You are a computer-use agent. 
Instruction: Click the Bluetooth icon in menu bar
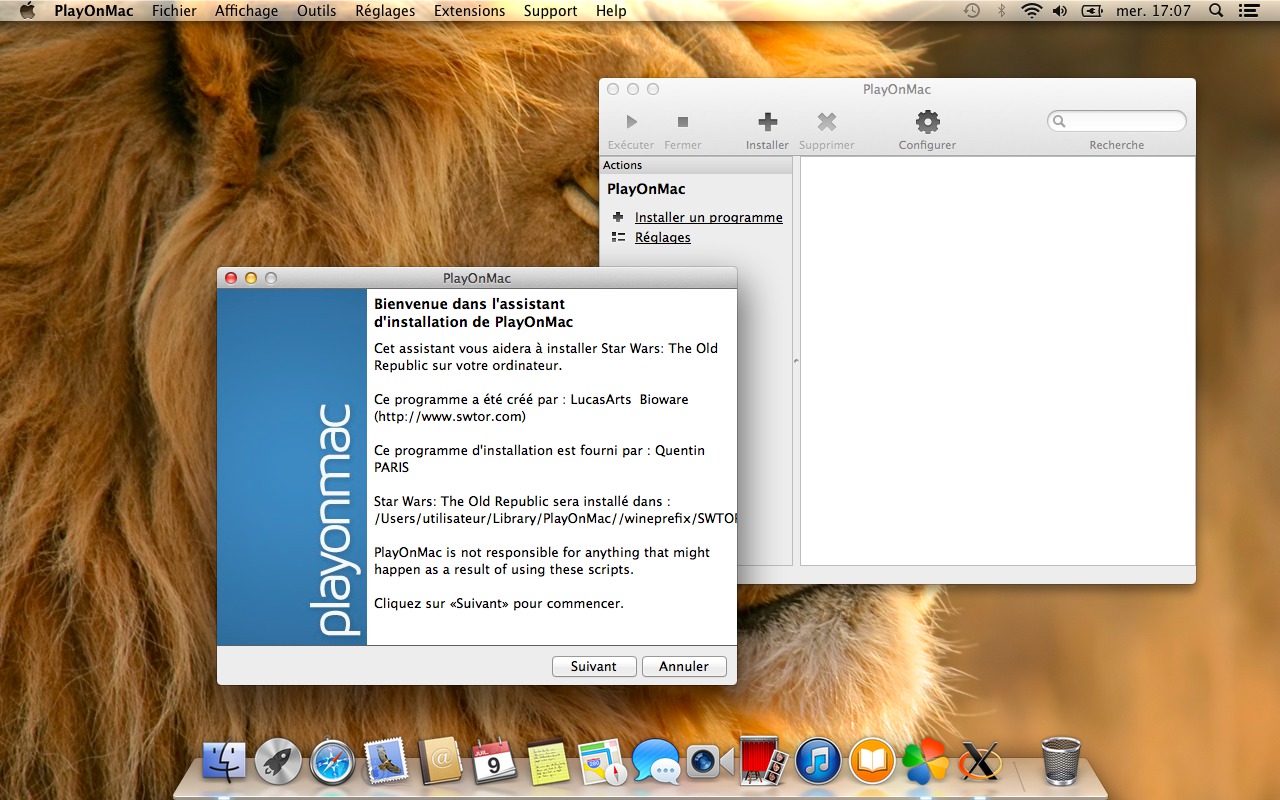(1001, 11)
